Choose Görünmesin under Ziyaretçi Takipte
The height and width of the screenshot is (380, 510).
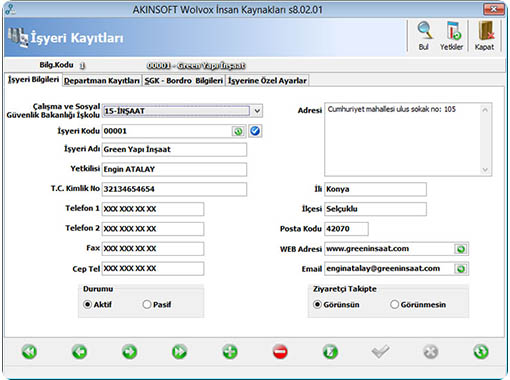[394, 304]
